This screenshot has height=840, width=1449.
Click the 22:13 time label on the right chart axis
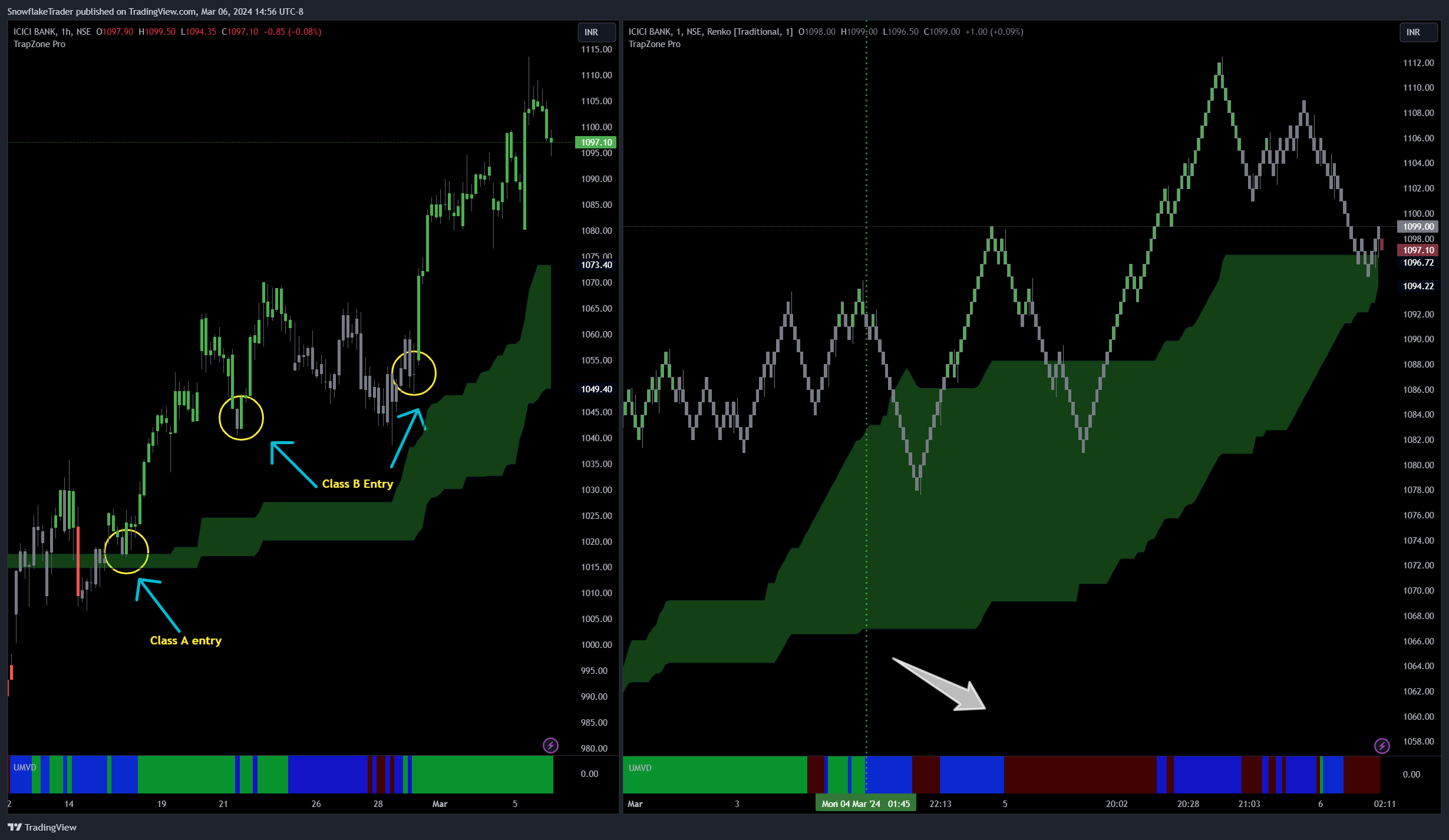(x=940, y=803)
